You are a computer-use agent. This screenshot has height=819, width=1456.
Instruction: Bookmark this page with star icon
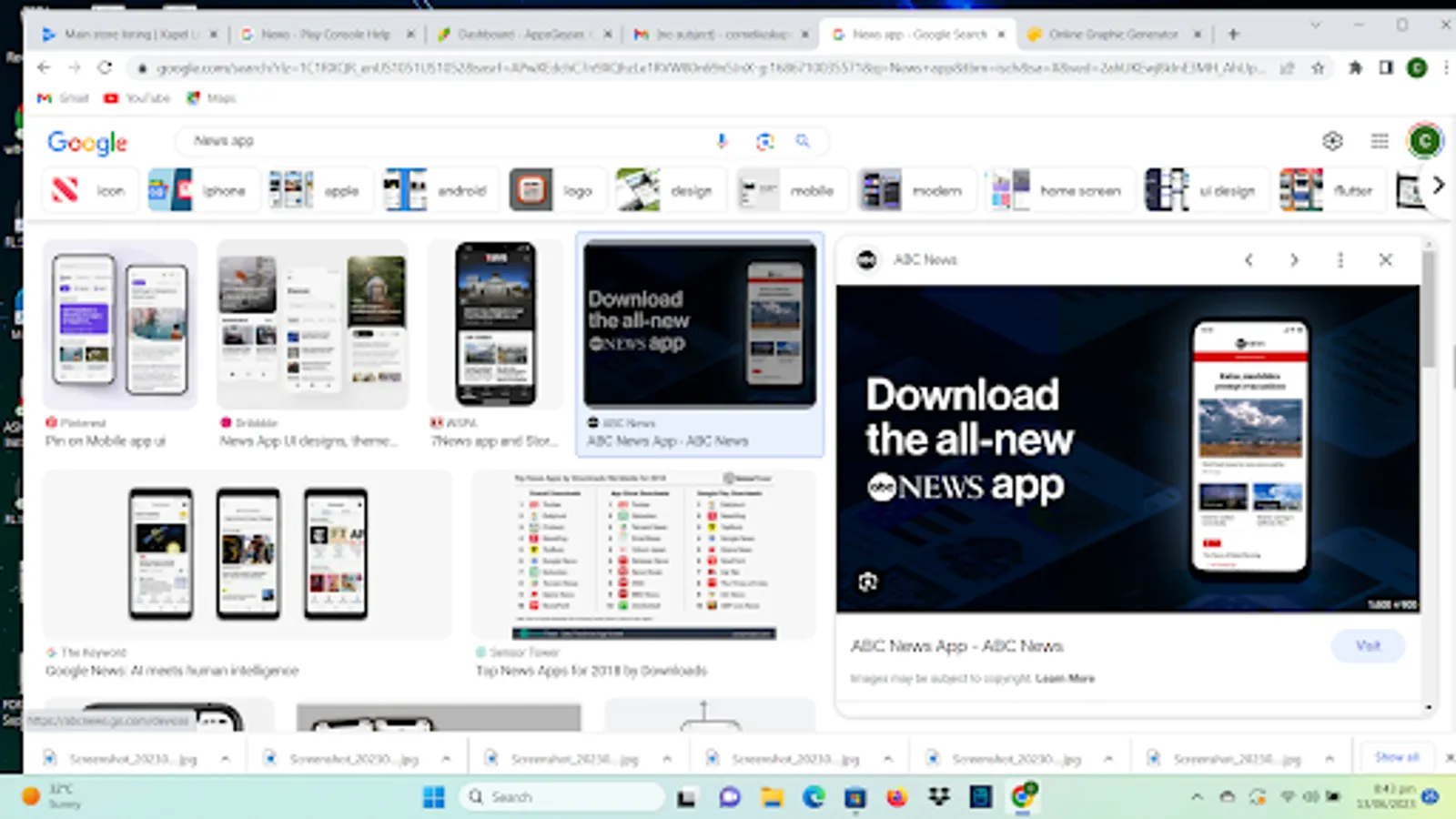[x=1318, y=68]
